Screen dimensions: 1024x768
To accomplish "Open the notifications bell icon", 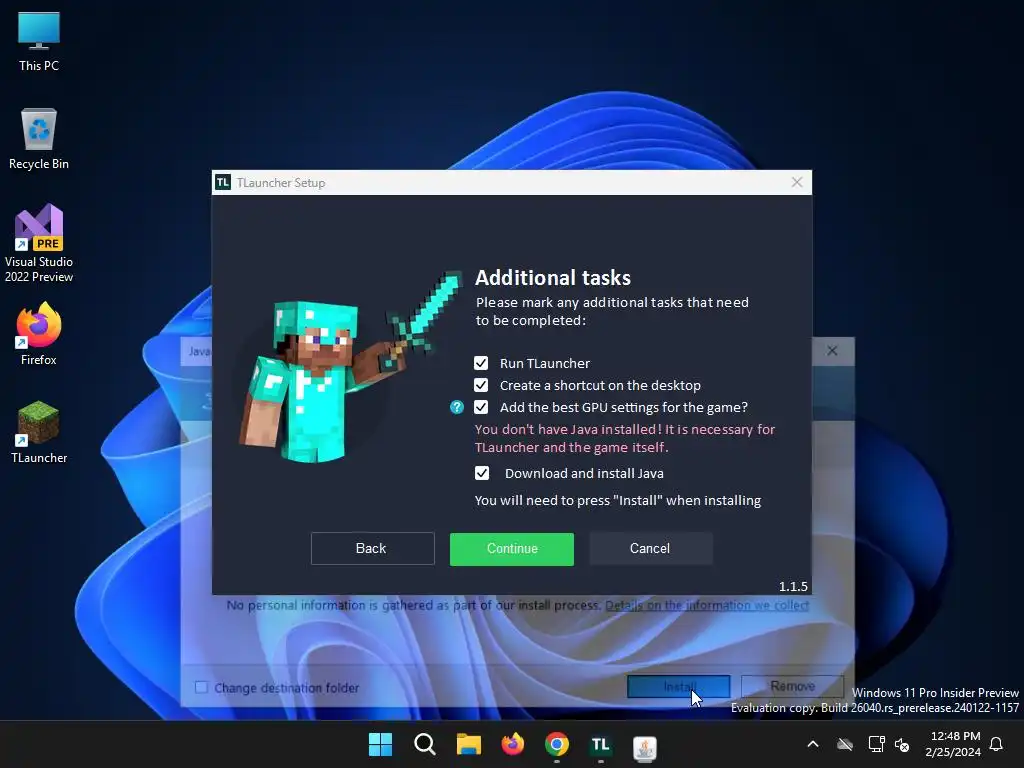I will point(996,744).
